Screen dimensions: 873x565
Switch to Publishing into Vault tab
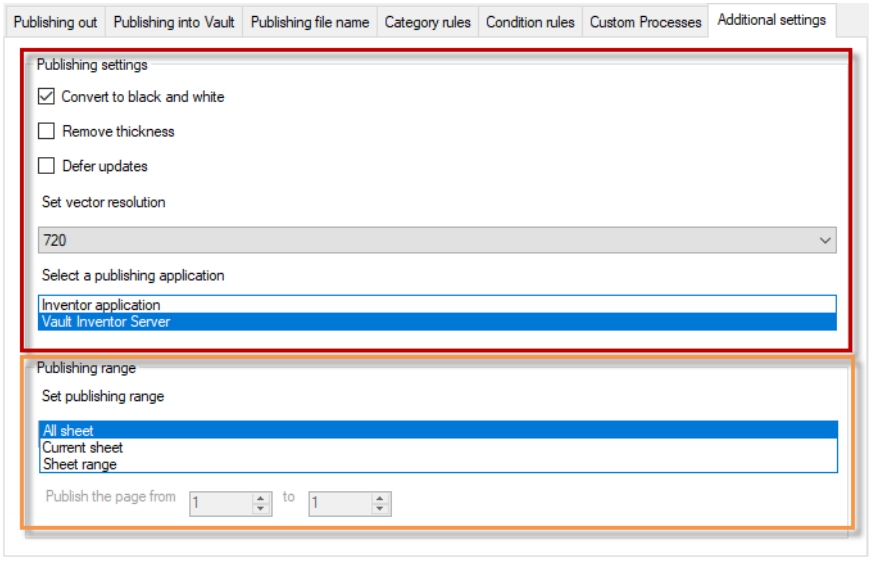[174, 22]
